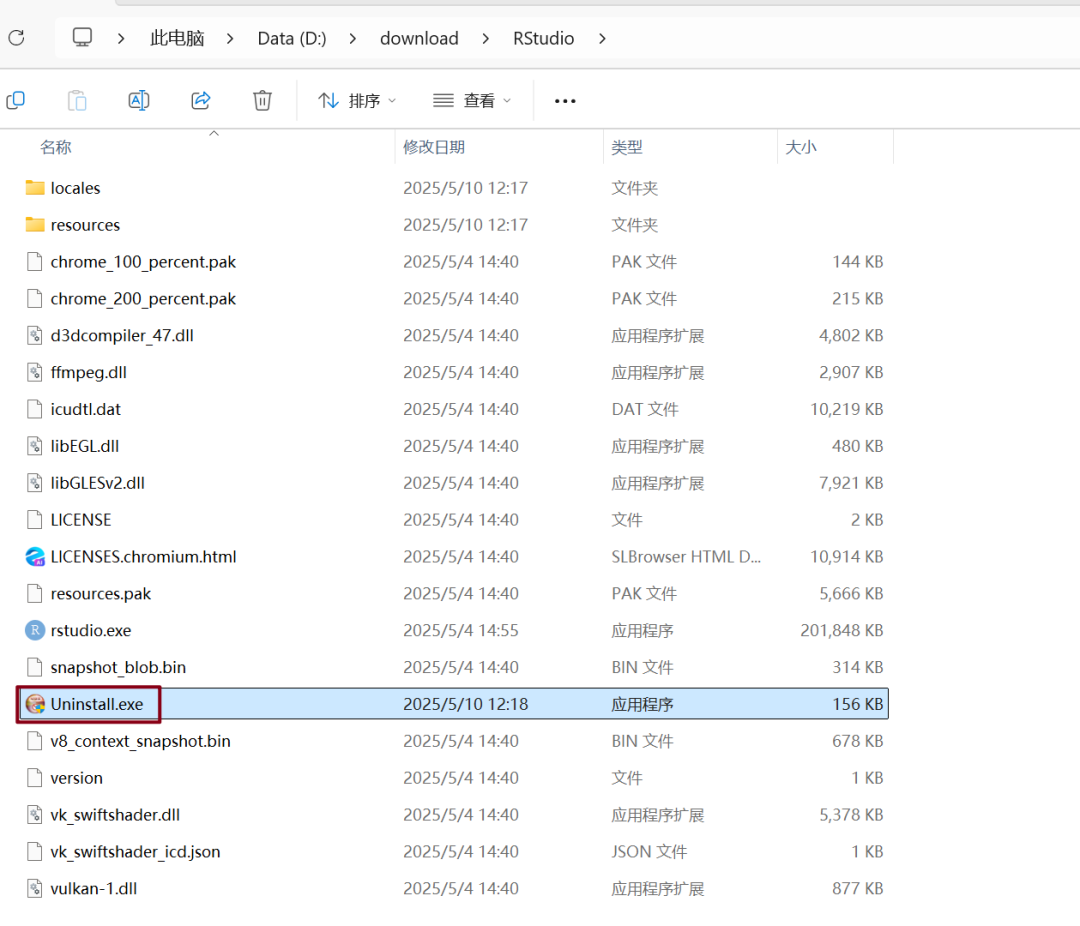Open the 查看 view dropdown

(472, 101)
